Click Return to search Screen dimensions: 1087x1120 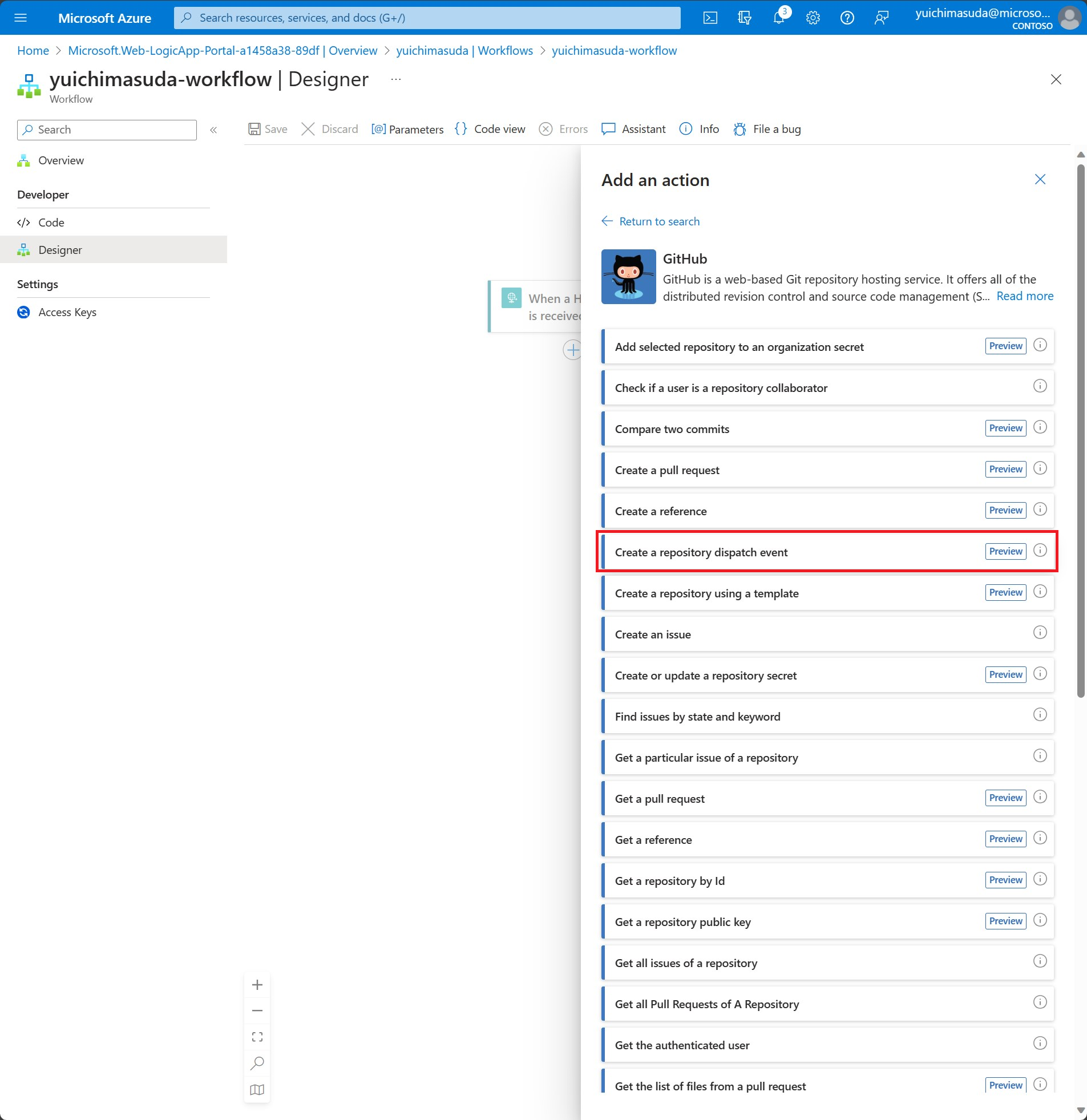[x=650, y=221]
